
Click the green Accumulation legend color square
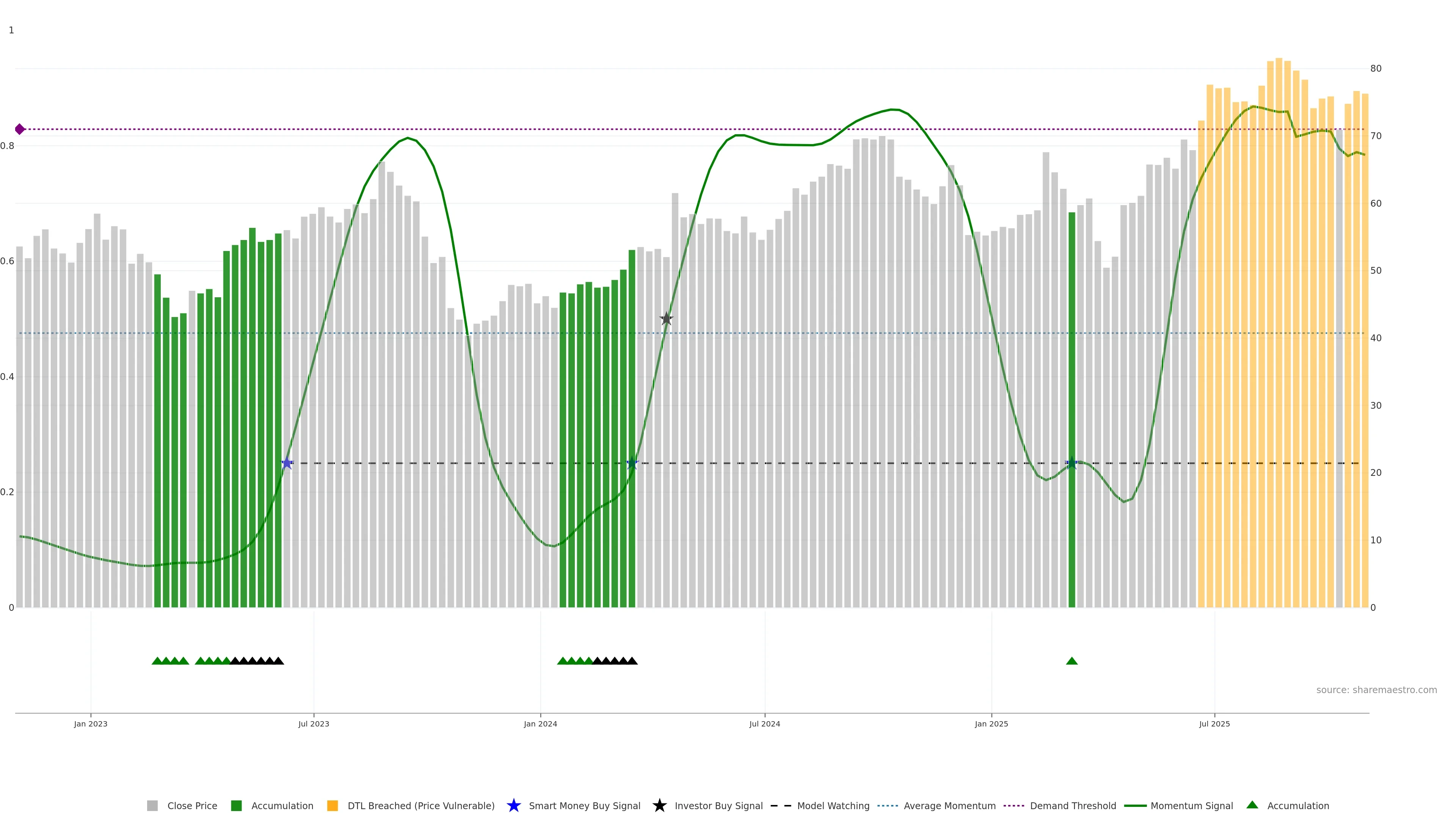coord(236,806)
